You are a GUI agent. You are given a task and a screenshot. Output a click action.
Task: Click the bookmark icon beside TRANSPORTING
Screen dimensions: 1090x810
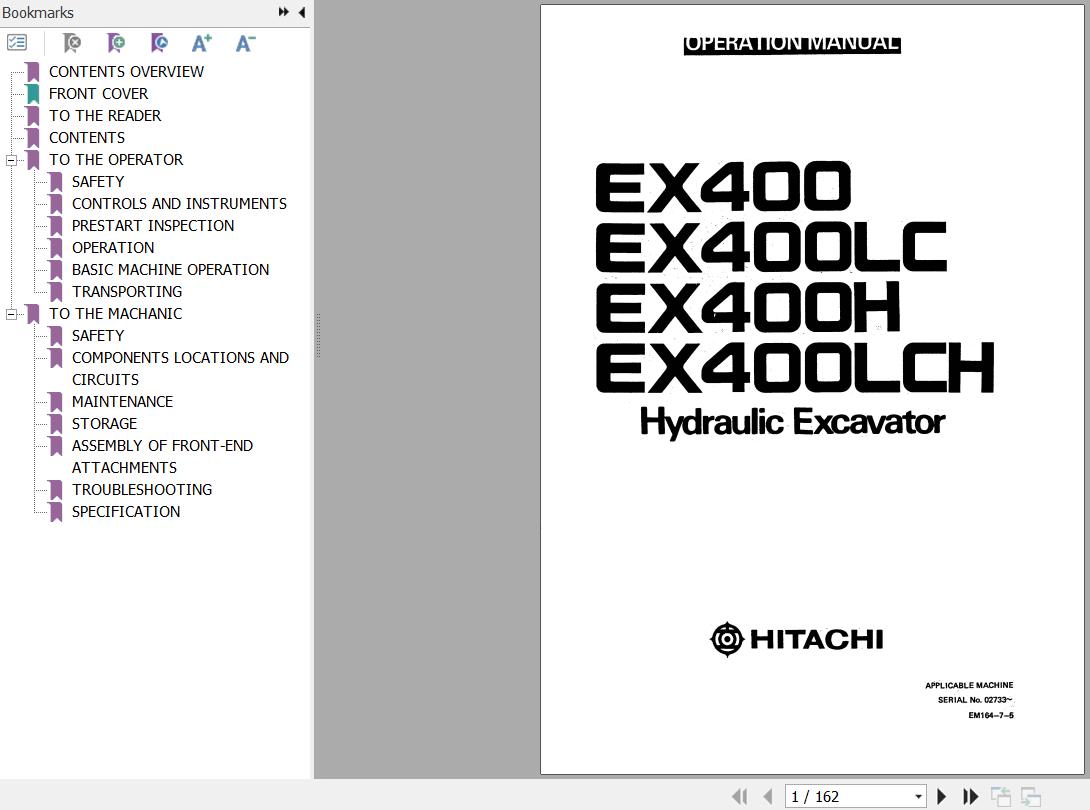(56, 292)
